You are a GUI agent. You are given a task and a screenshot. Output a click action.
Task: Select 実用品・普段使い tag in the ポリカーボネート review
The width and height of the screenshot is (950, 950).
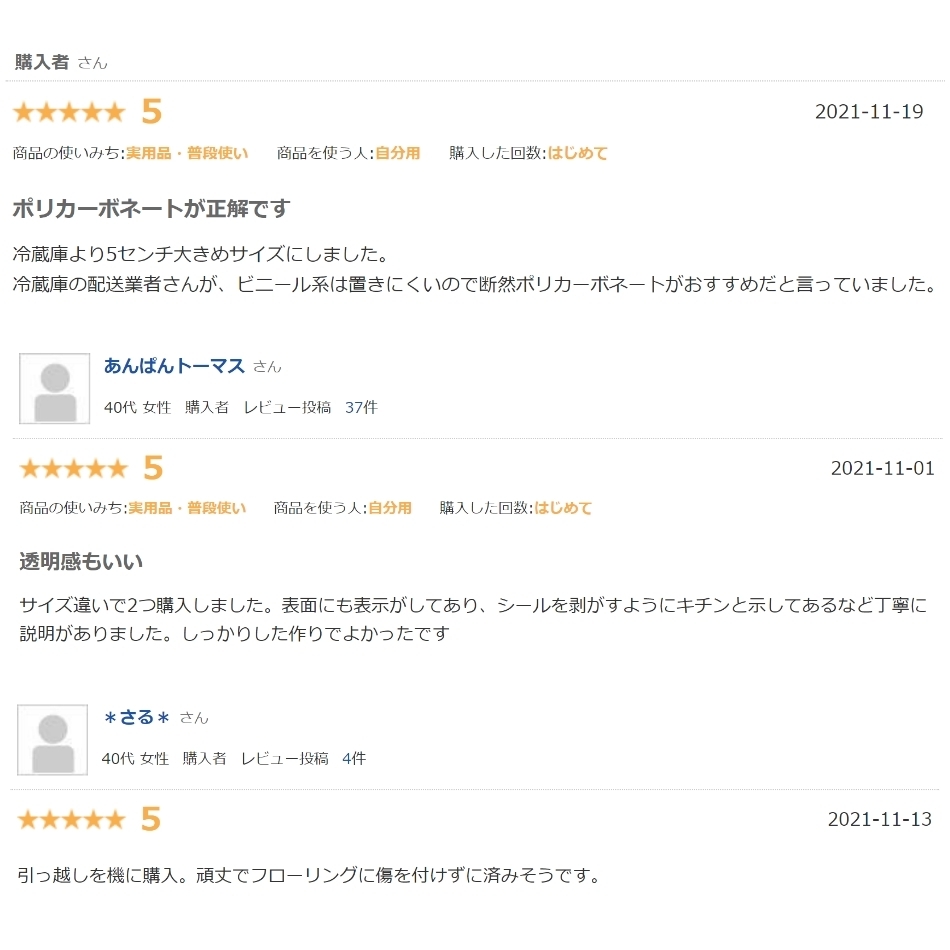pyautogui.click(x=187, y=153)
